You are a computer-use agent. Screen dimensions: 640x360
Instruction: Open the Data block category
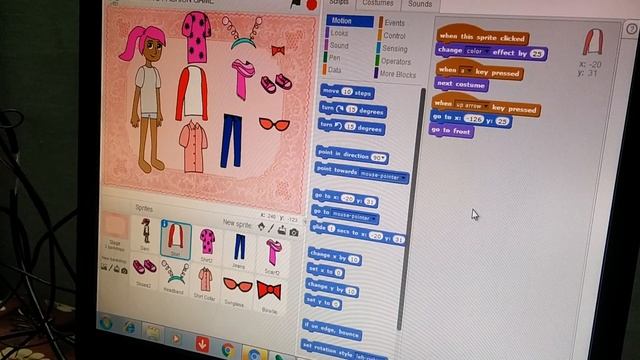click(x=334, y=70)
